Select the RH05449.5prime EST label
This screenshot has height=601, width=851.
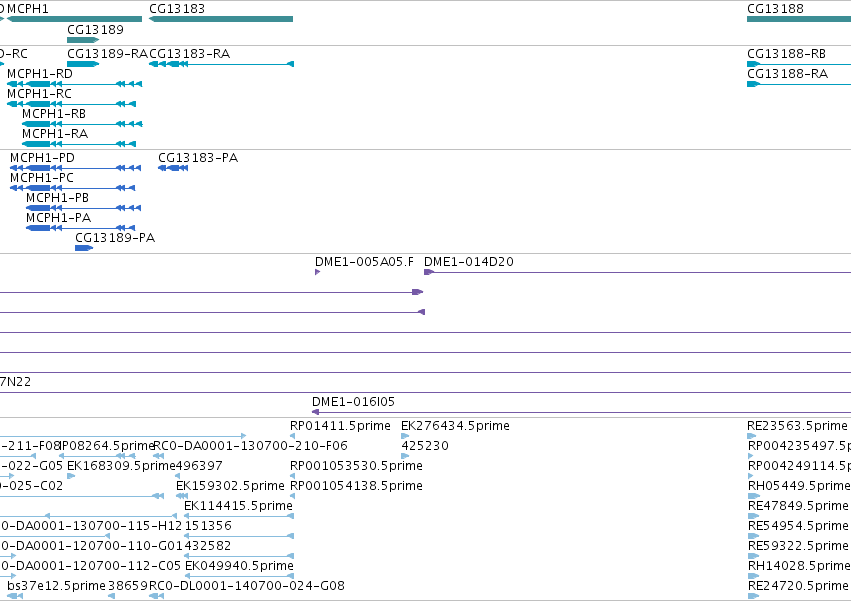(799, 486)
